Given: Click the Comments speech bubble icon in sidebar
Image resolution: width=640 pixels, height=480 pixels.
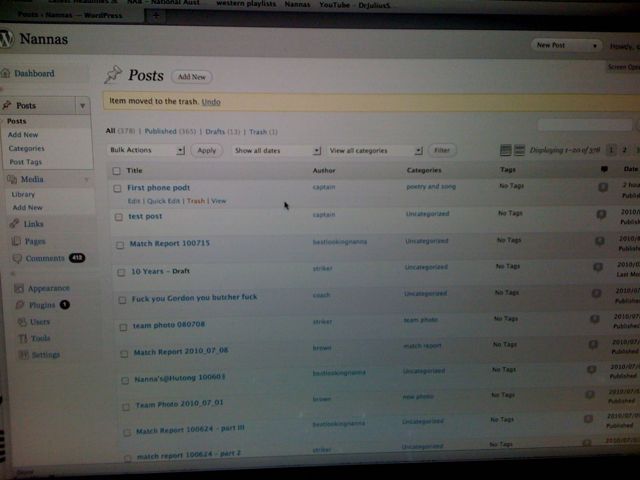Looking at the screenshot, I should click(x=15, y=258).
